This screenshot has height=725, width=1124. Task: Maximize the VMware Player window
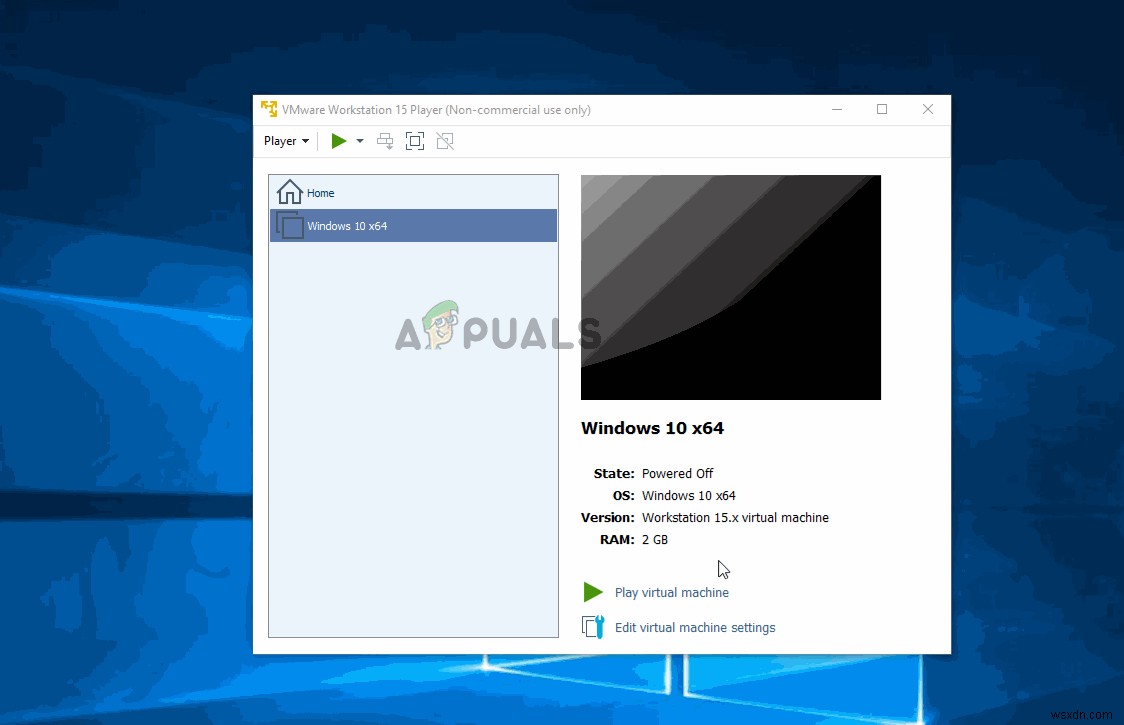point(882,109)
